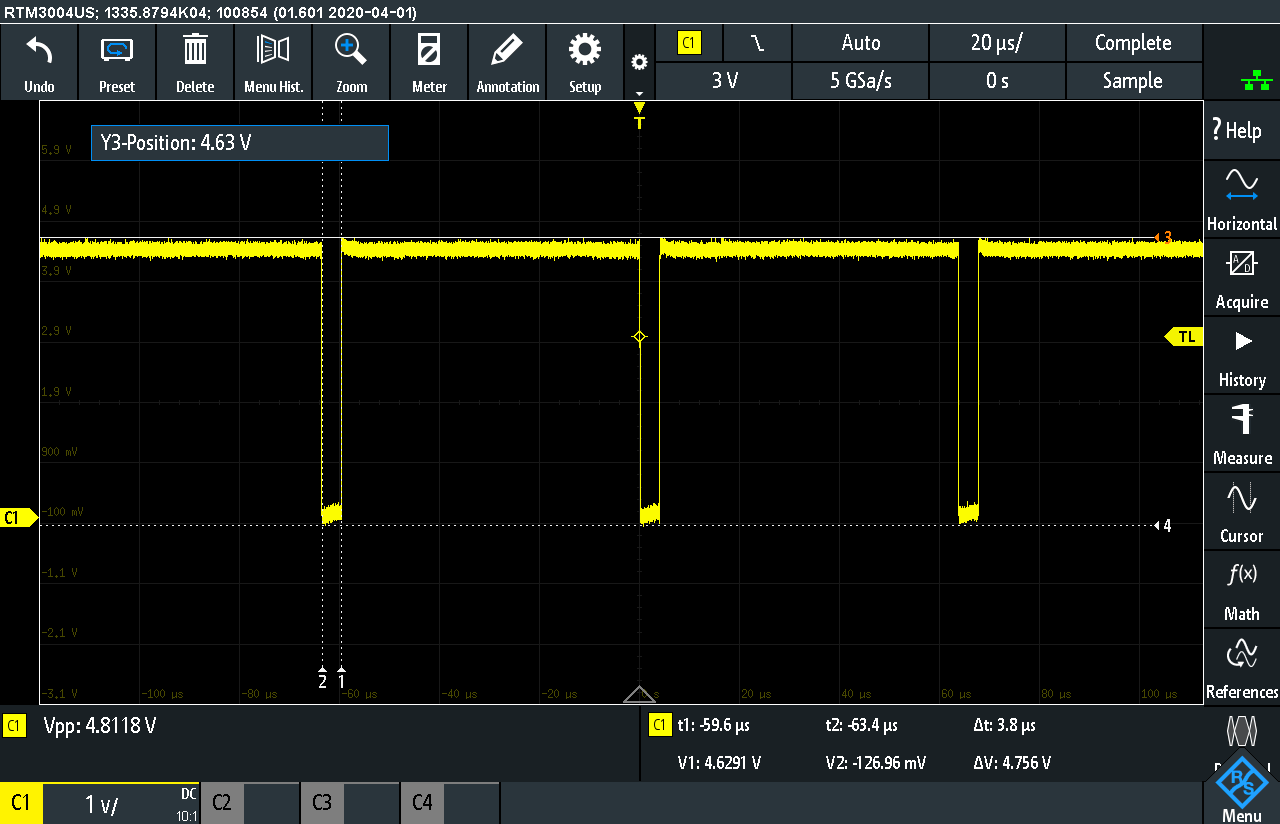Click the falling edge trigger slope icon
1280x824 pixels.
[757, 43]
